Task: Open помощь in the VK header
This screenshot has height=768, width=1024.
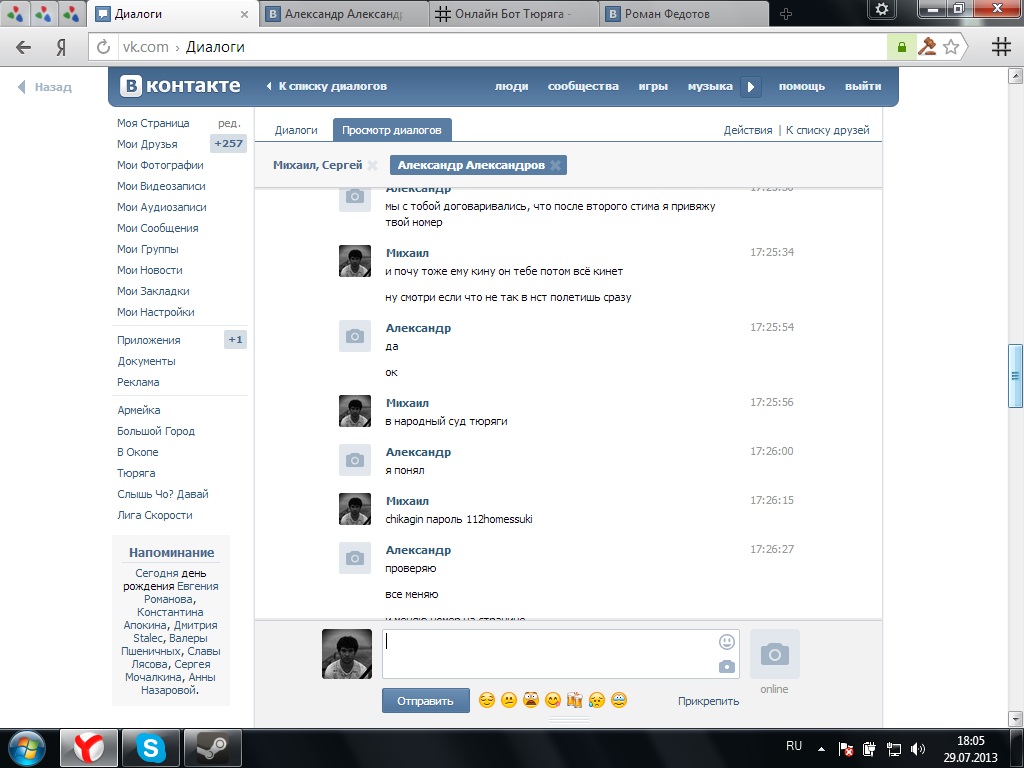Action: pos(802,86)
